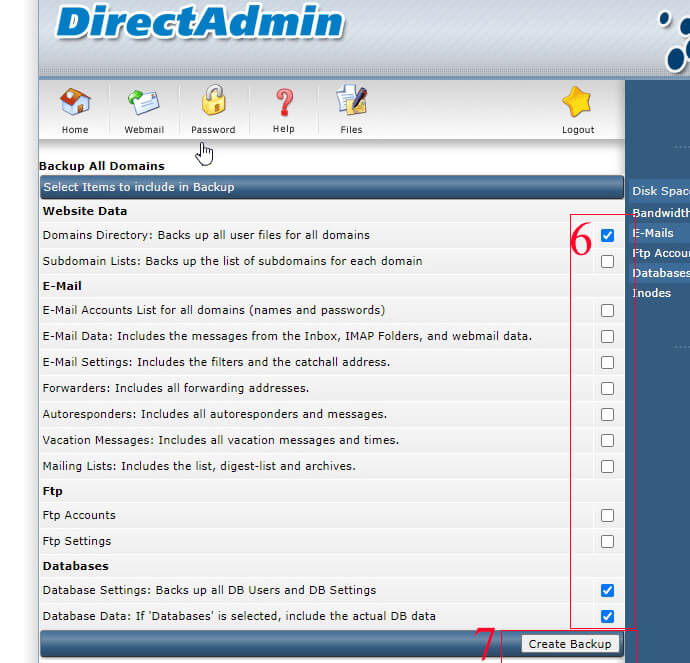690x663 pixels.
Task: Click the Home label link
Action: point(75,130)
